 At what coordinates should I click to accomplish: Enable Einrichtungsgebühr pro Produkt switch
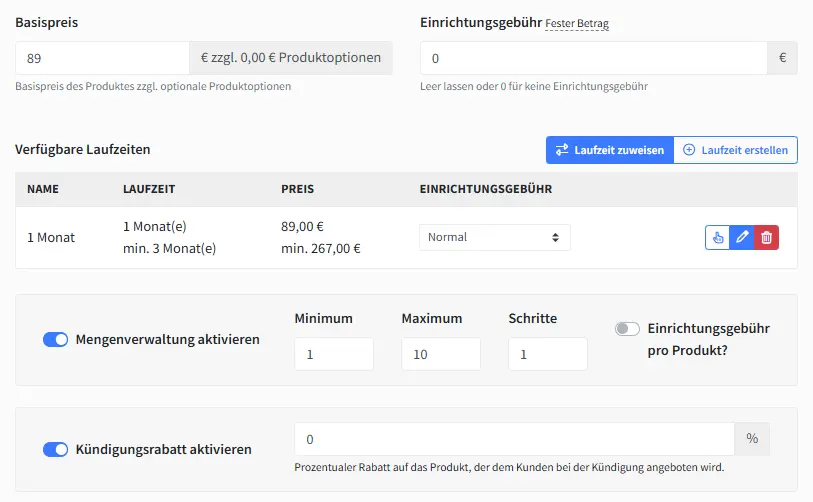pos(627,329)
